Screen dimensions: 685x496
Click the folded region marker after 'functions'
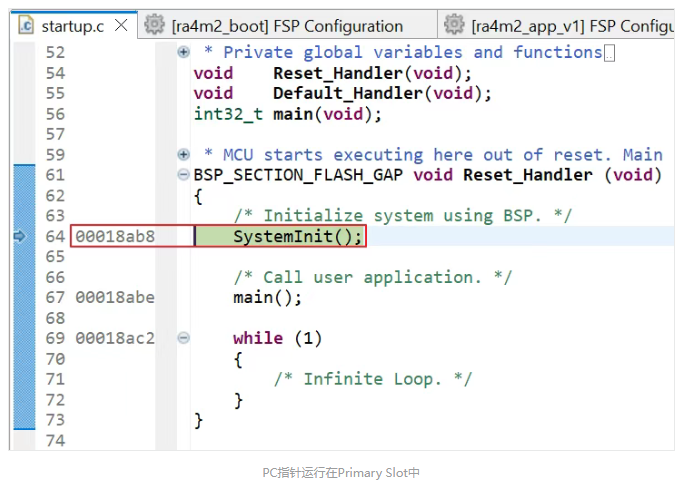tap(609, 53)
